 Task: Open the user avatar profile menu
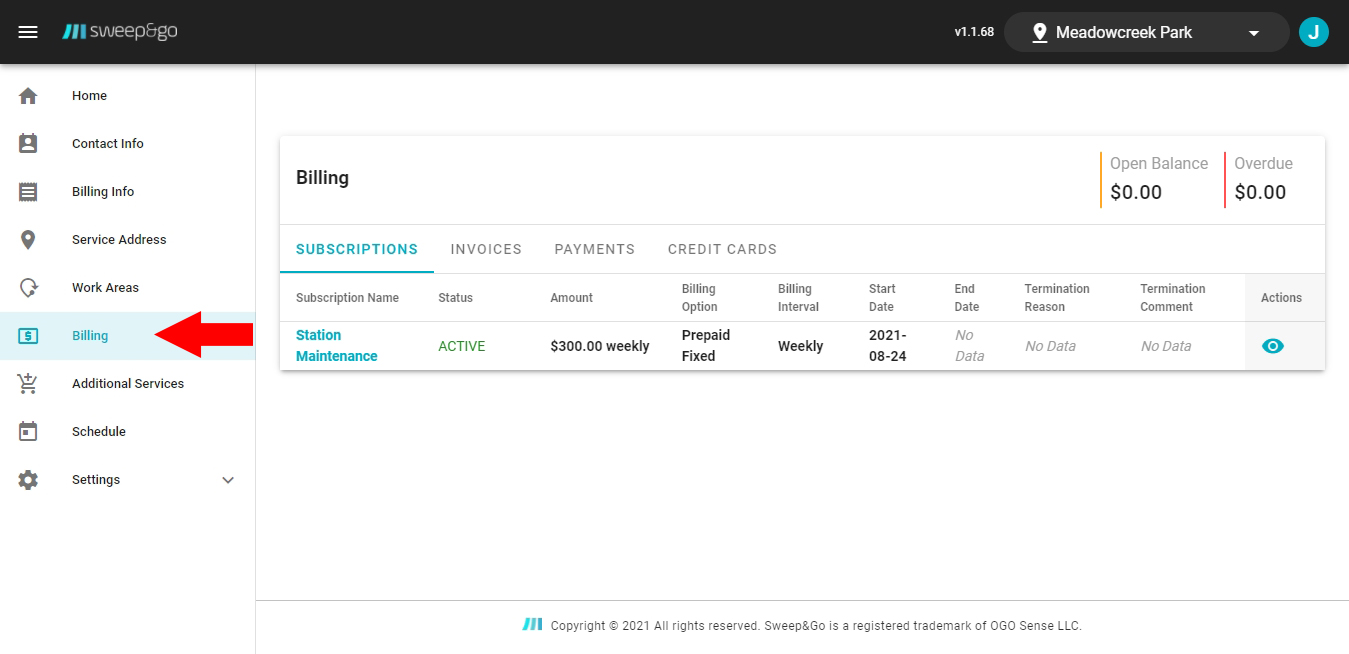tap(1313, 31)
